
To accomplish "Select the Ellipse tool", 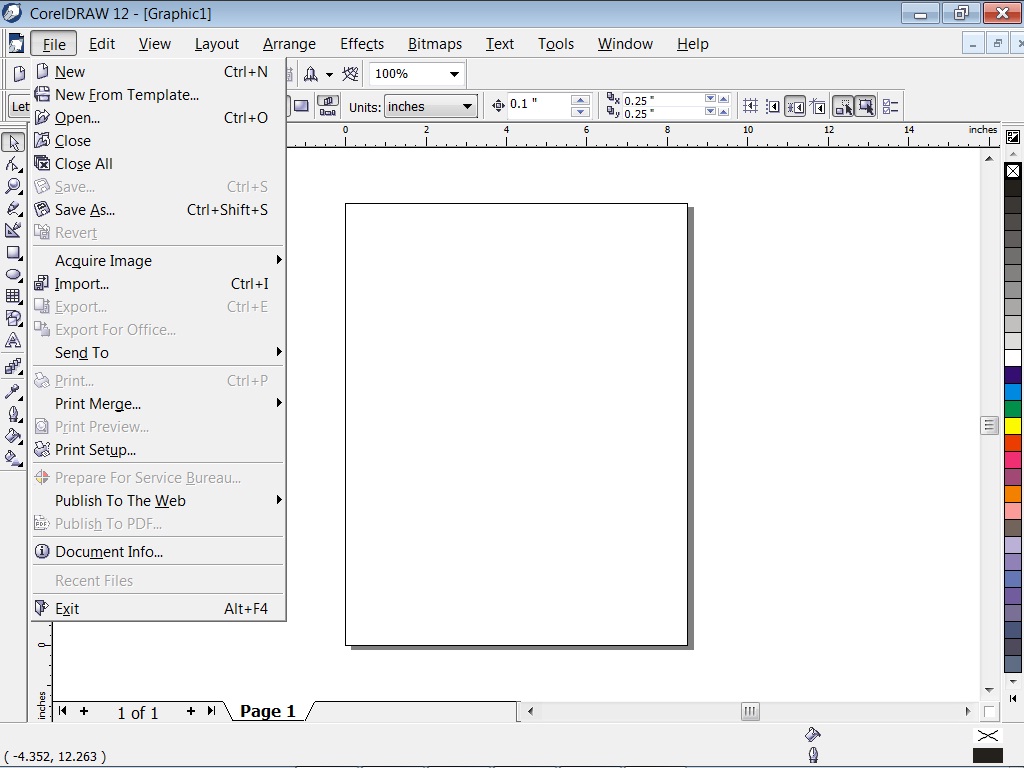I will (x=13, y=275).
